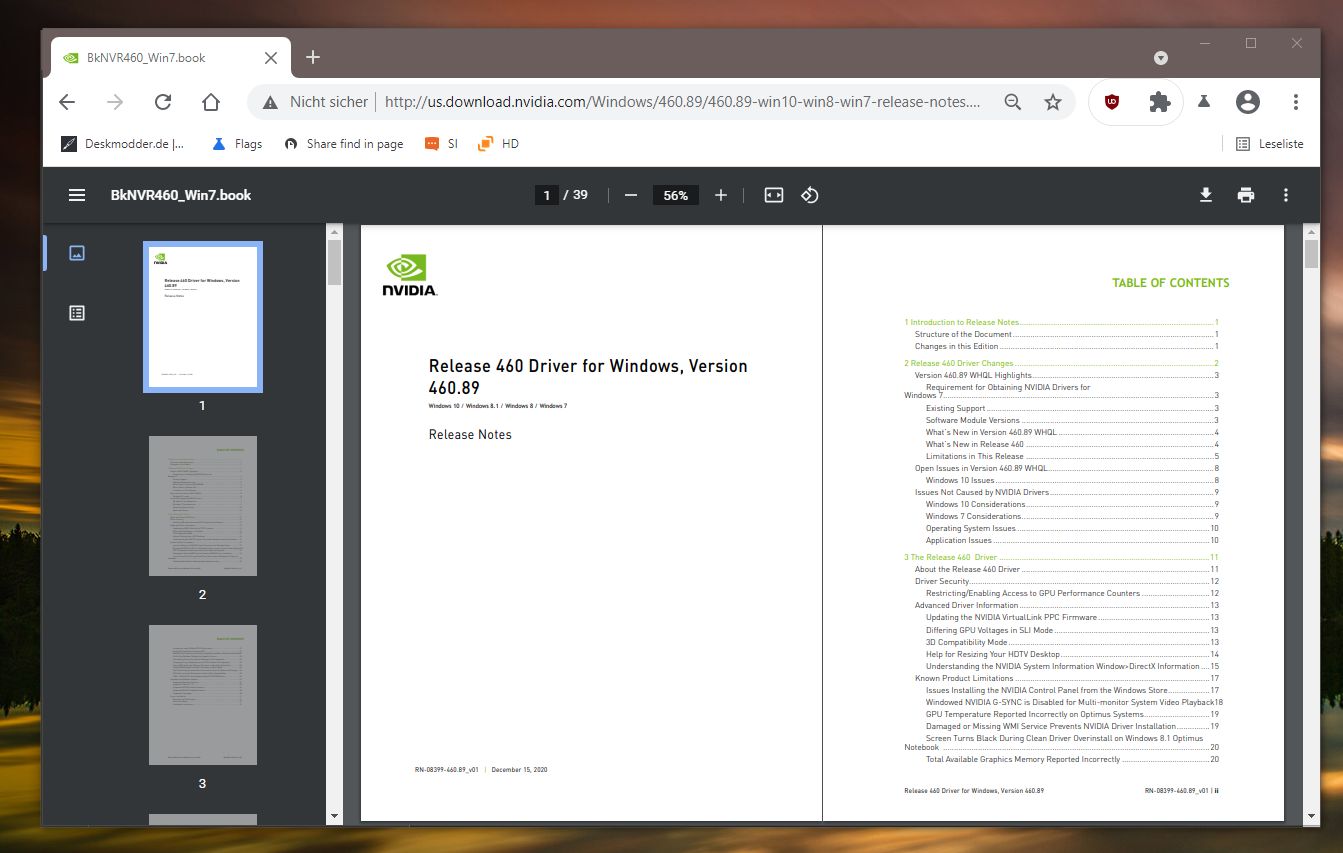The image size is (1343, 853).
Task: Jump to 'Advanced Driver Information' entry
Action: click(1066, 605)
